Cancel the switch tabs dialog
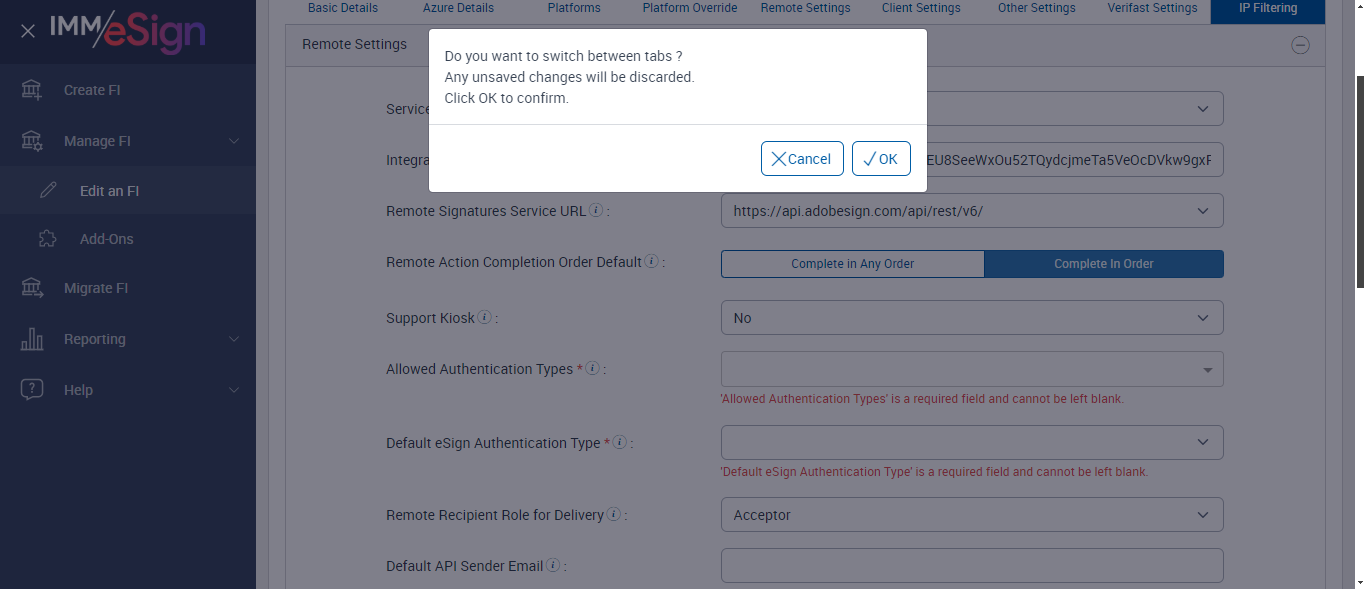The height and width of the screenshot is (589, 1366). (x=802, y=159)
